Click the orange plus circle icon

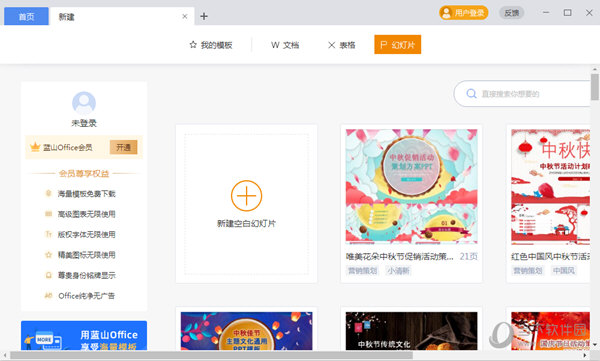coord(246,196)
